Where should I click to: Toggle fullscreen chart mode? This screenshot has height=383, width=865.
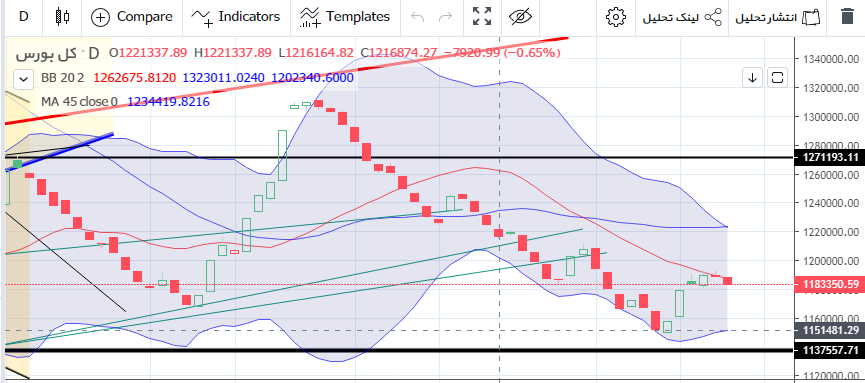pos(482,17)
